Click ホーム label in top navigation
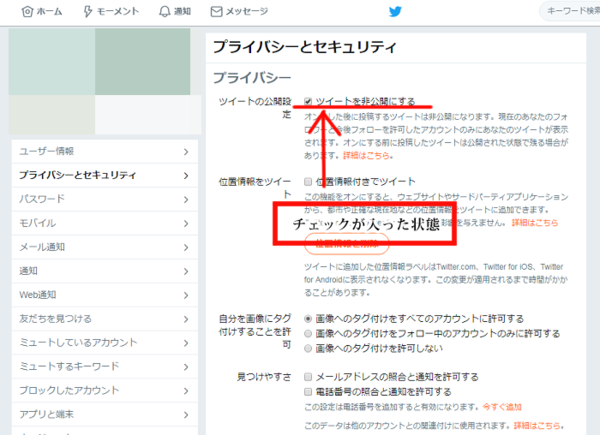This screenshot has height=435, width=600. coord(49,12)
